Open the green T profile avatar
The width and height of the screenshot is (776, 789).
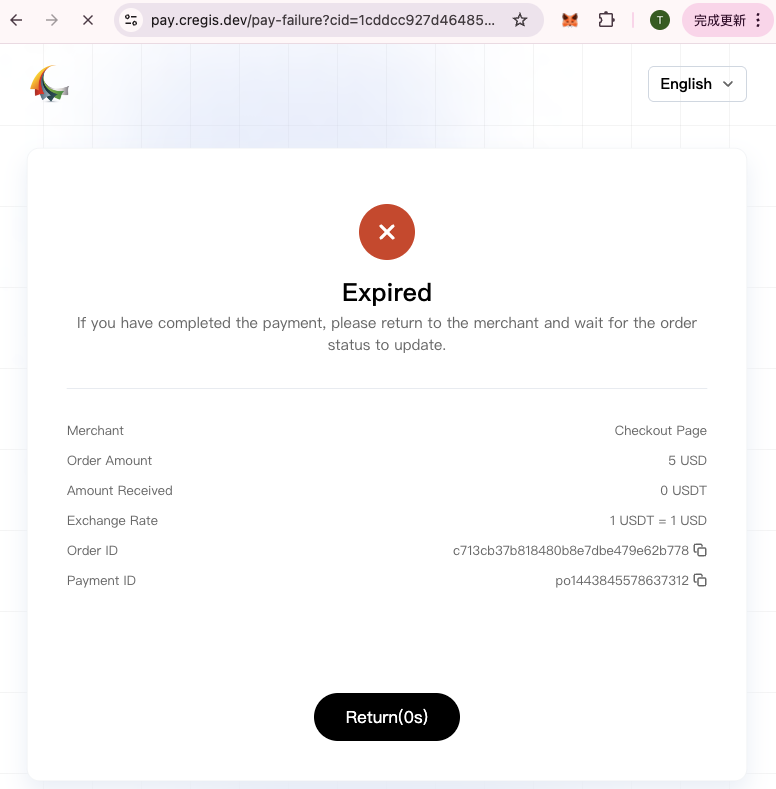click(659, 20)
